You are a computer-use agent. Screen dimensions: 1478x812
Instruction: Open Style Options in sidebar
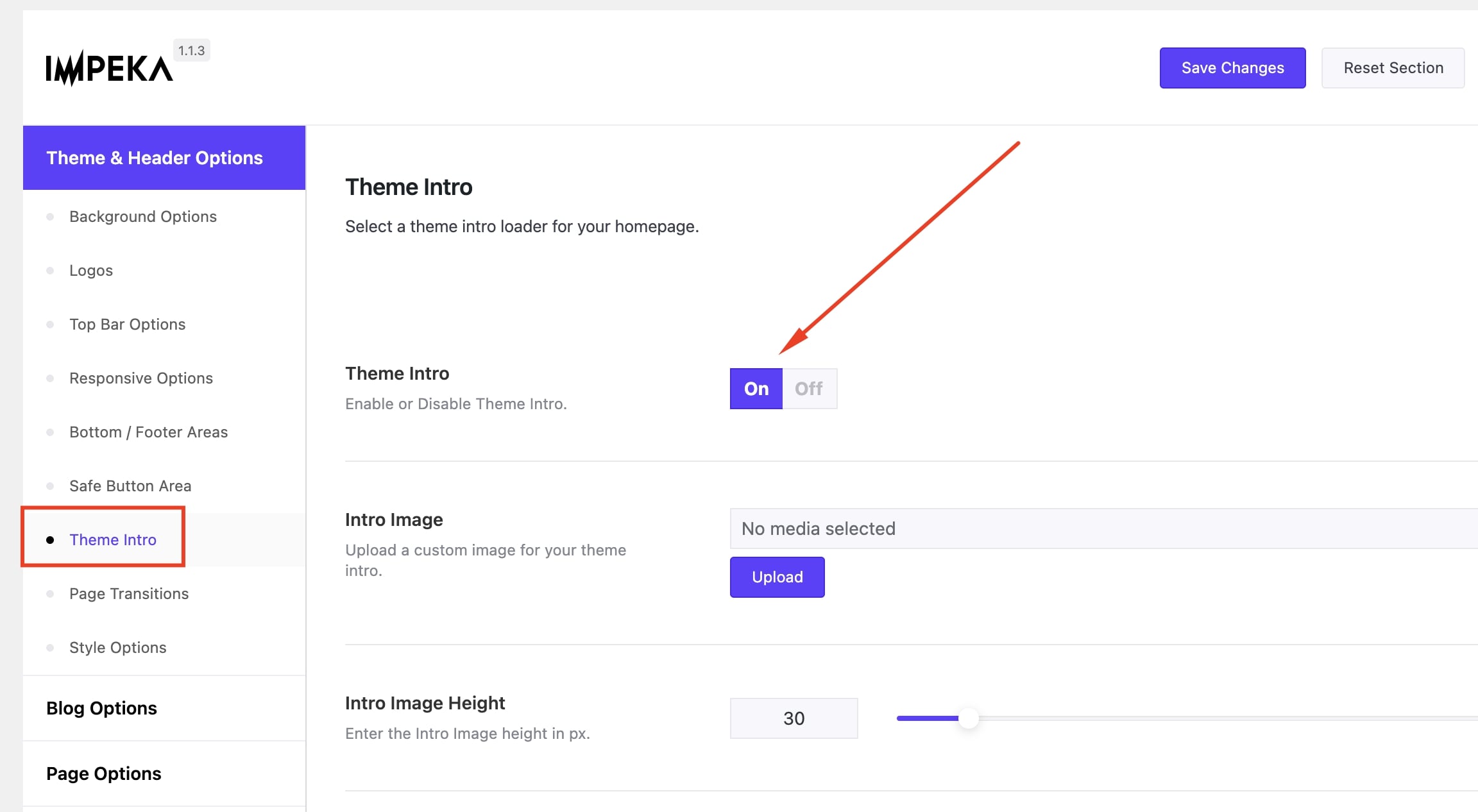click(118, 648)
